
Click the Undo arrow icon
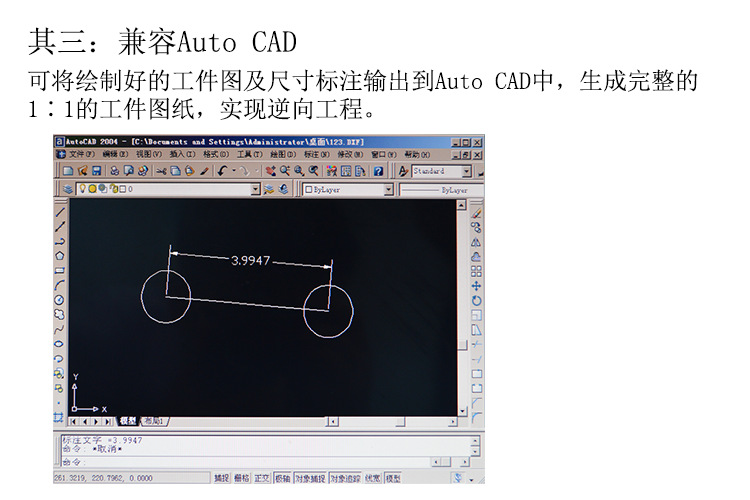pyautogui.click(x=222, y=171)
